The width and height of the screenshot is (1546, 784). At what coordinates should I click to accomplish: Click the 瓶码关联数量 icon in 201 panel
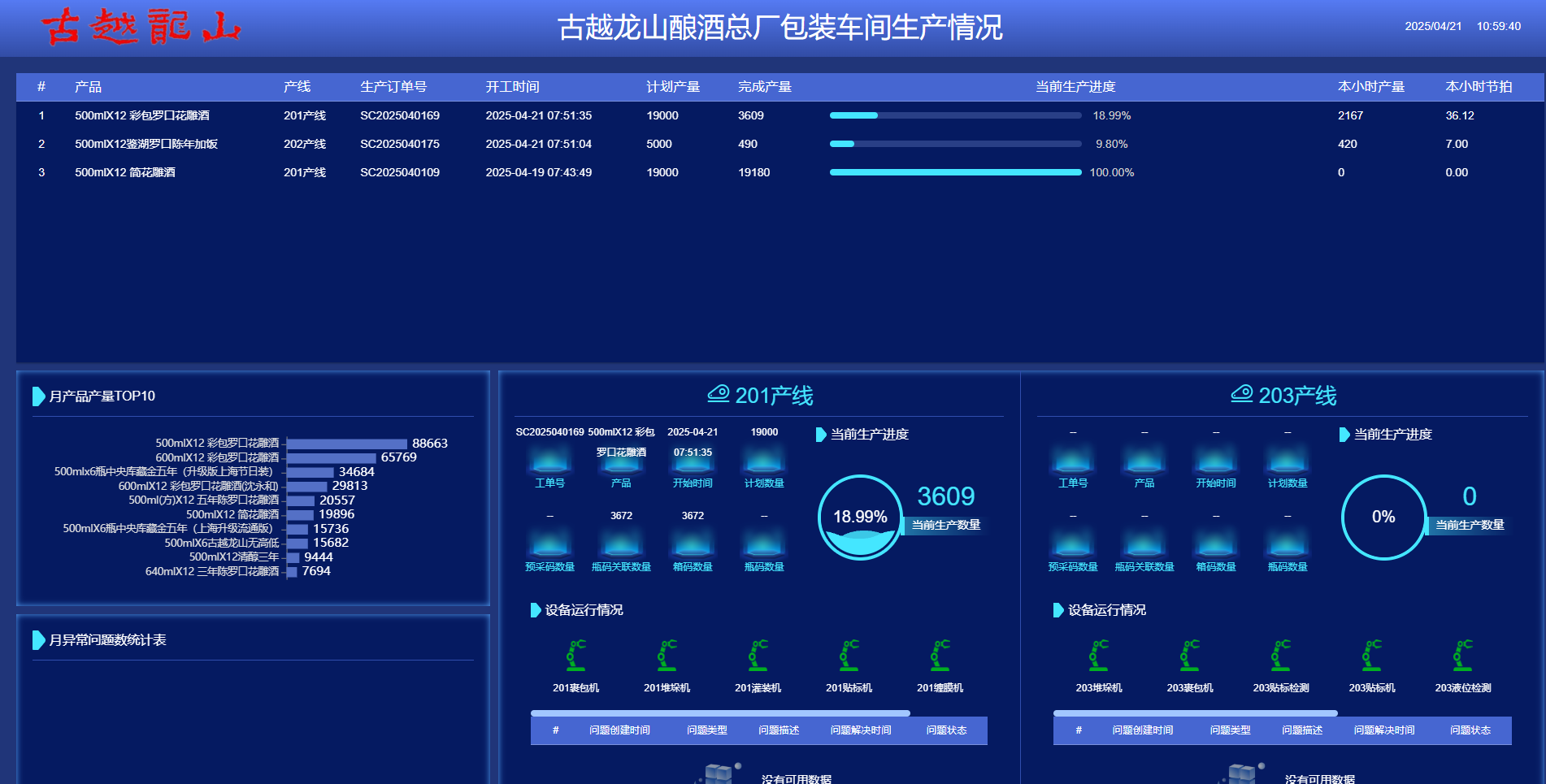point(621,546)
